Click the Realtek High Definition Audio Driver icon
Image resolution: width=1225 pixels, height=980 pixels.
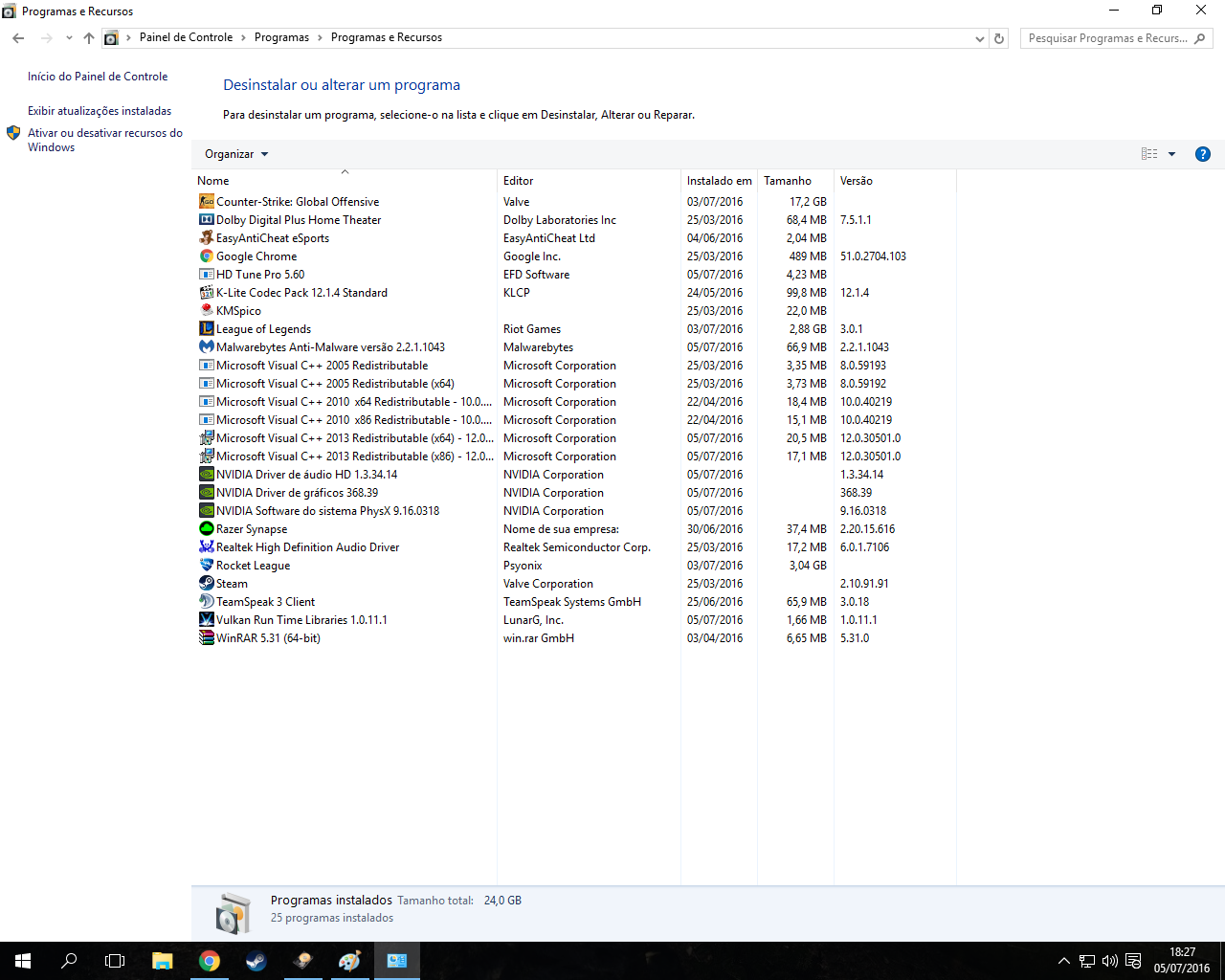pos(206,547)
